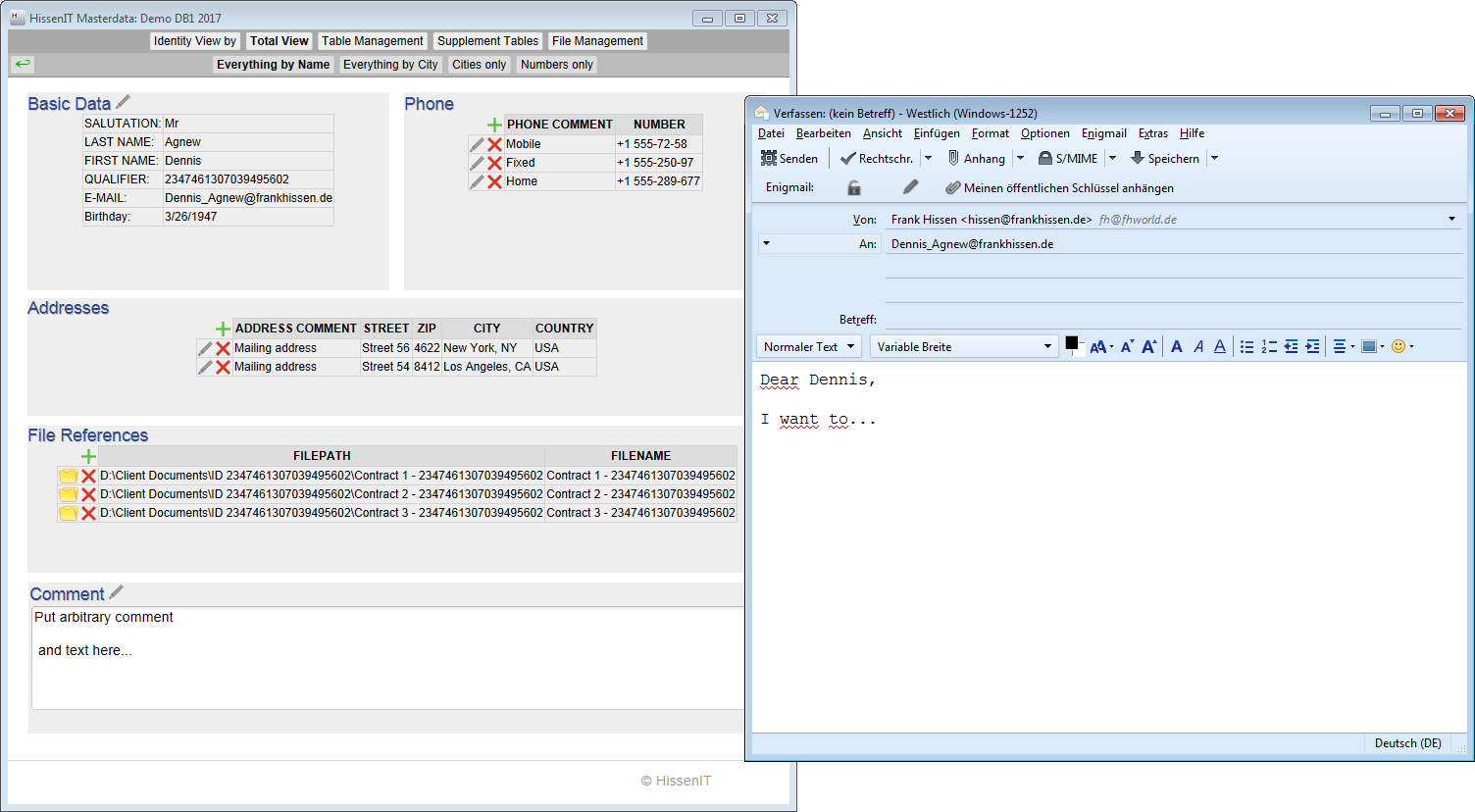The image size is (1475, 812).
Task: Click the Speichern save button
Action: click(1165, 158)
